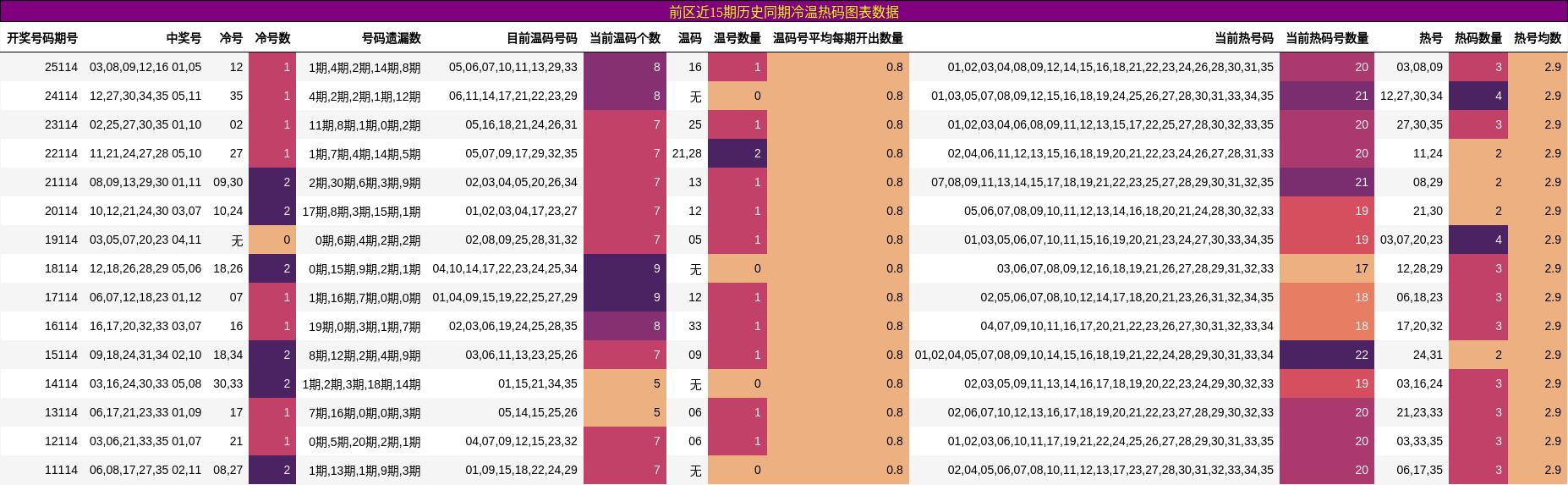1568x485 pixels.
Task: Click winning numbers 06,08,17,27,35 02,11
Action: coord(145,470)
